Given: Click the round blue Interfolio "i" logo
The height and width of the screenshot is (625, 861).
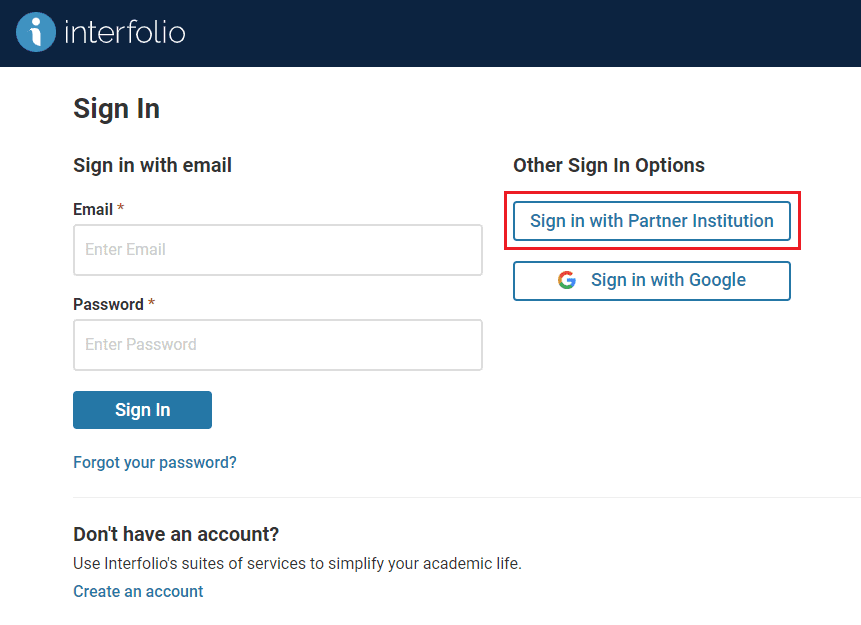Looking at the screenshot, I should point(36,32).
